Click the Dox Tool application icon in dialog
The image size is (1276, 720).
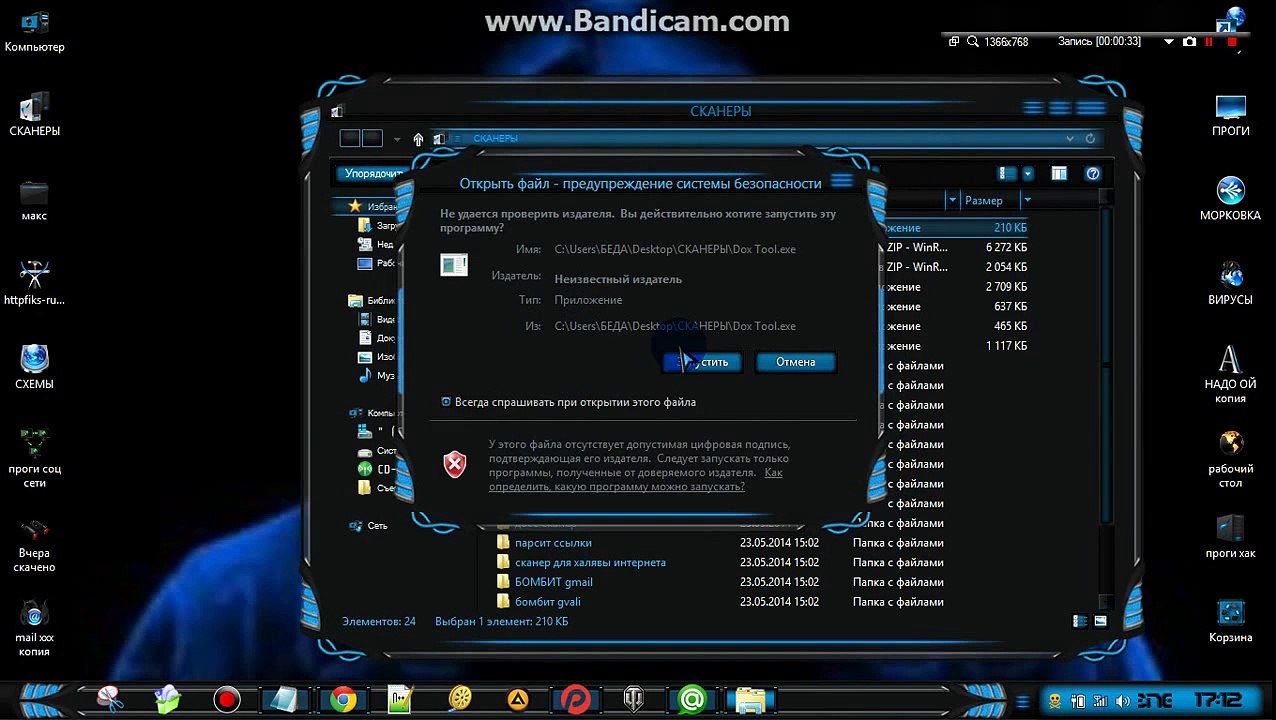coord(454,265)
